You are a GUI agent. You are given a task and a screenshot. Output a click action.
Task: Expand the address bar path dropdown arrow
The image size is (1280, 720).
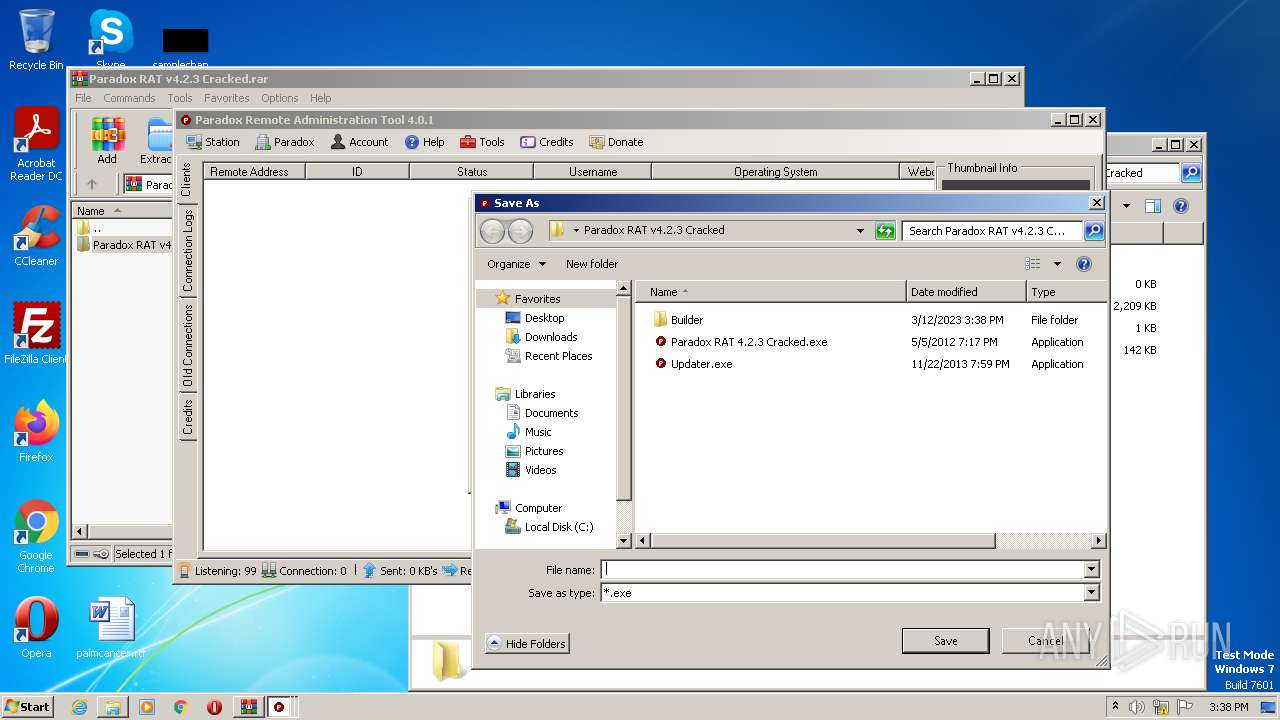click(860, 230)
